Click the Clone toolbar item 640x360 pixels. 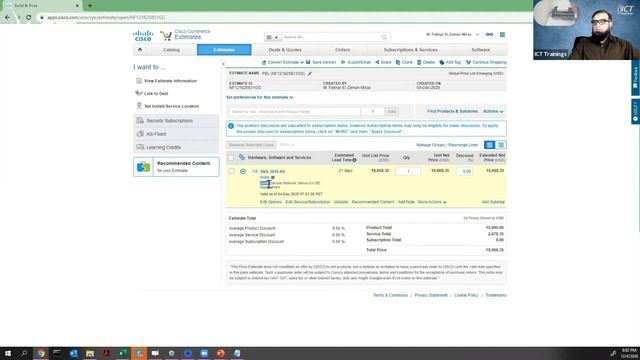pos(404,62)
